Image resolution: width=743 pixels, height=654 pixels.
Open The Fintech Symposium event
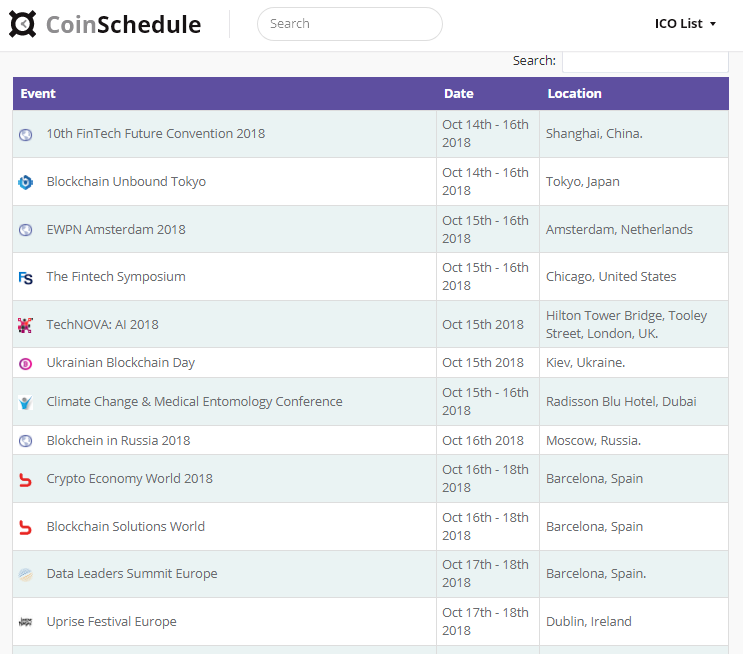pyautogui.click(x=116, y=276)
